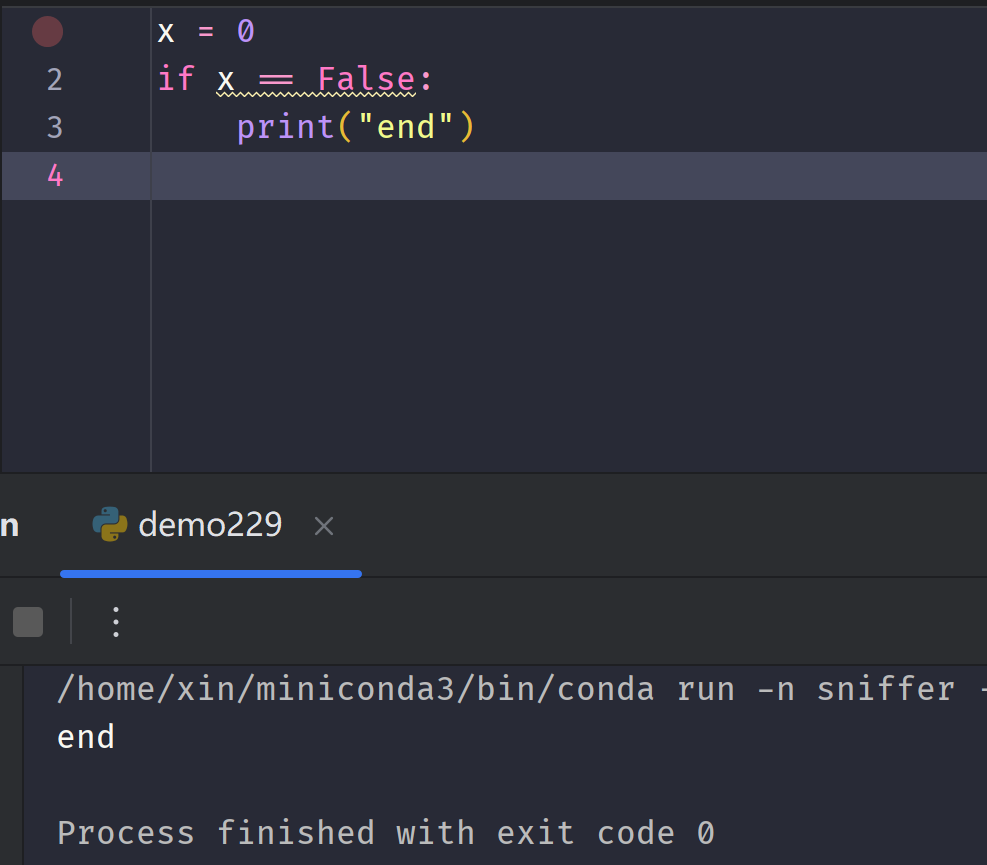
Task: Click the stop square icon in the run panel
Action: (28, 620)
